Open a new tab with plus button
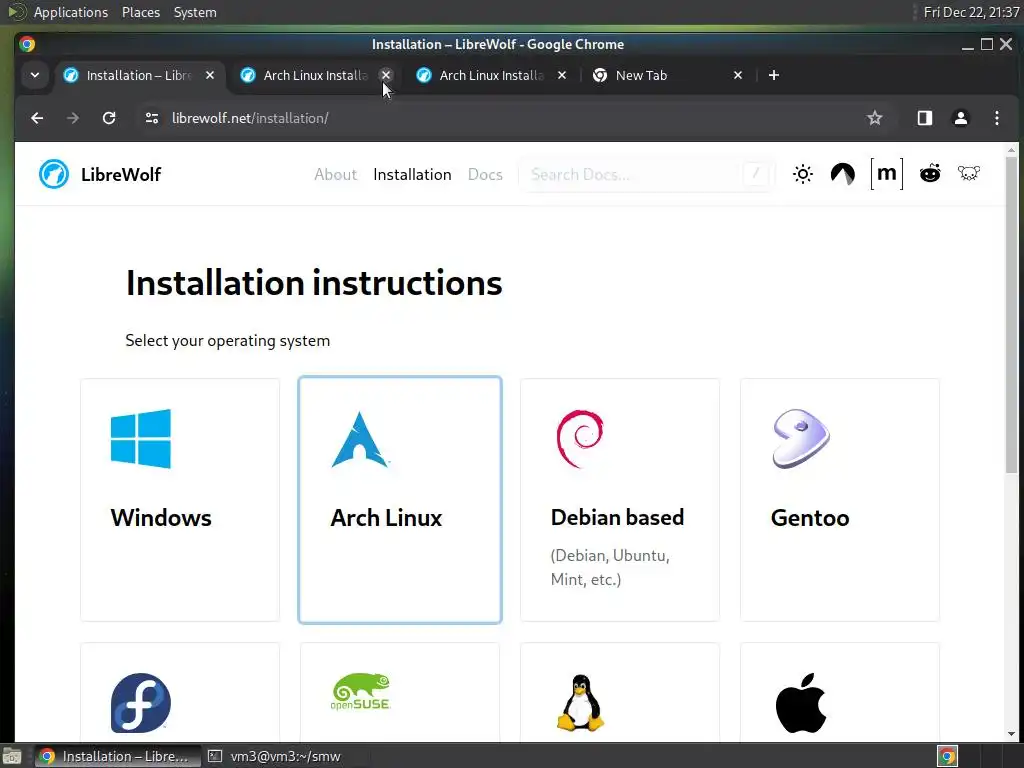This screenshot has height=768, width=1024. click(774, 75)
